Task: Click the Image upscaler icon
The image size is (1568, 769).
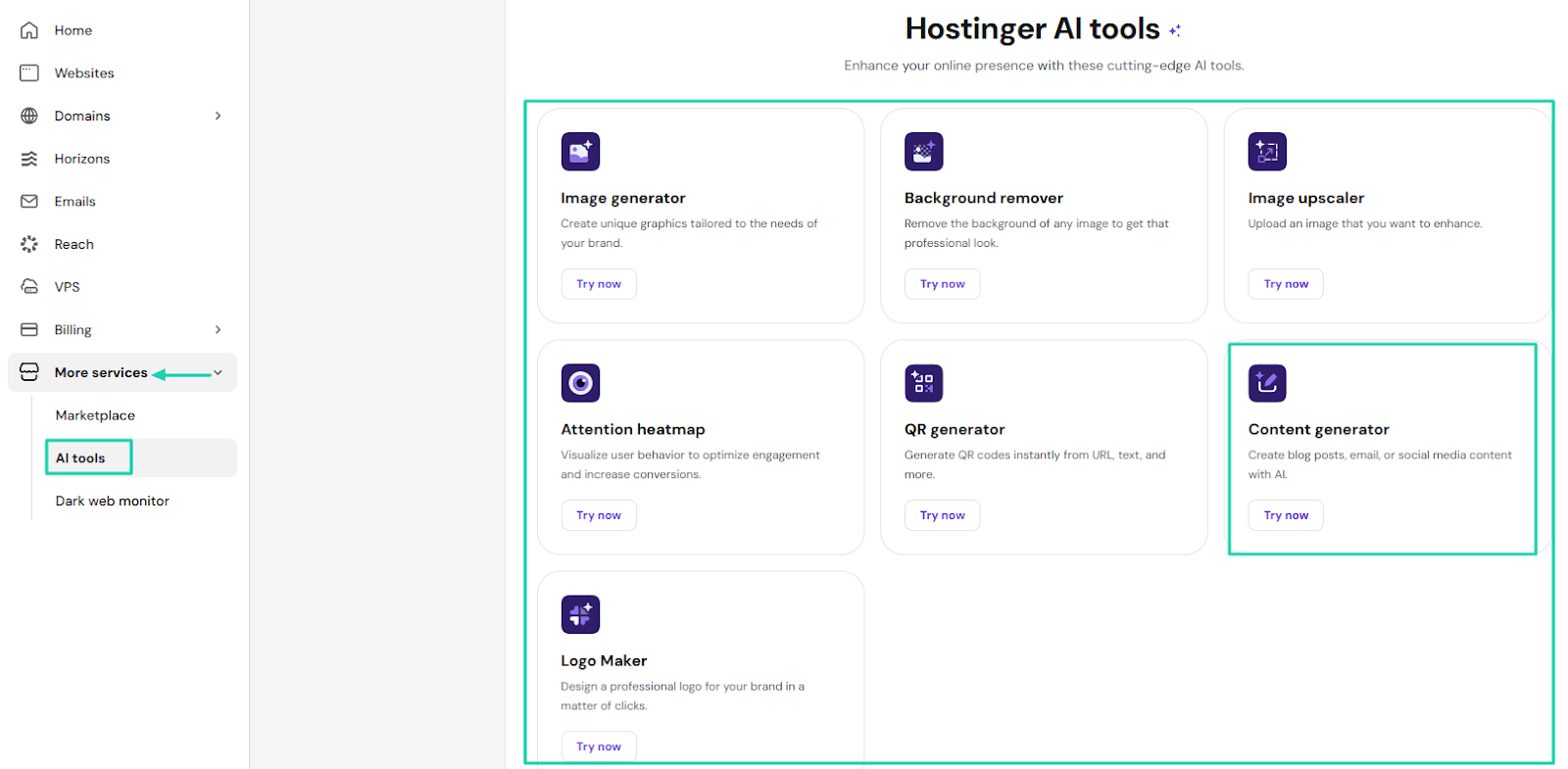Action: (x=1267, y=152)
